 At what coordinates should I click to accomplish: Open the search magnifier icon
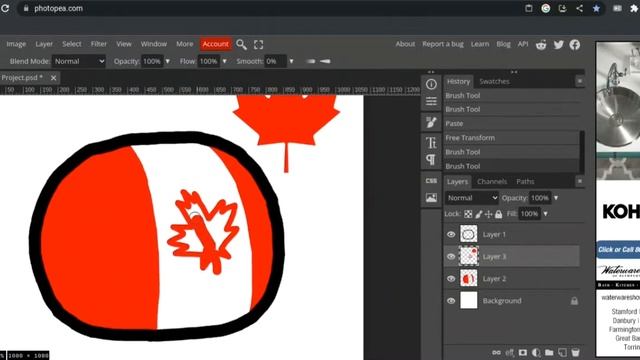coord(241,44)
